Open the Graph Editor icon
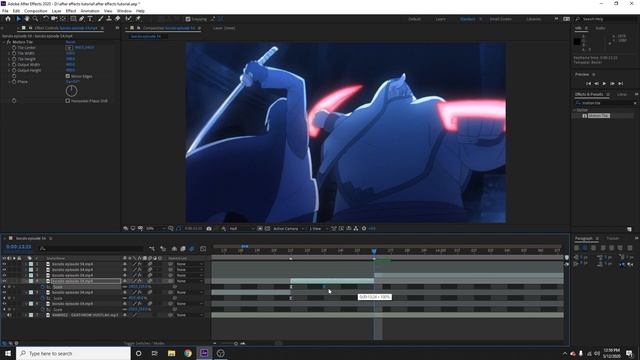The width and height of the screenshot is (640, 360). tap(203, 249)
